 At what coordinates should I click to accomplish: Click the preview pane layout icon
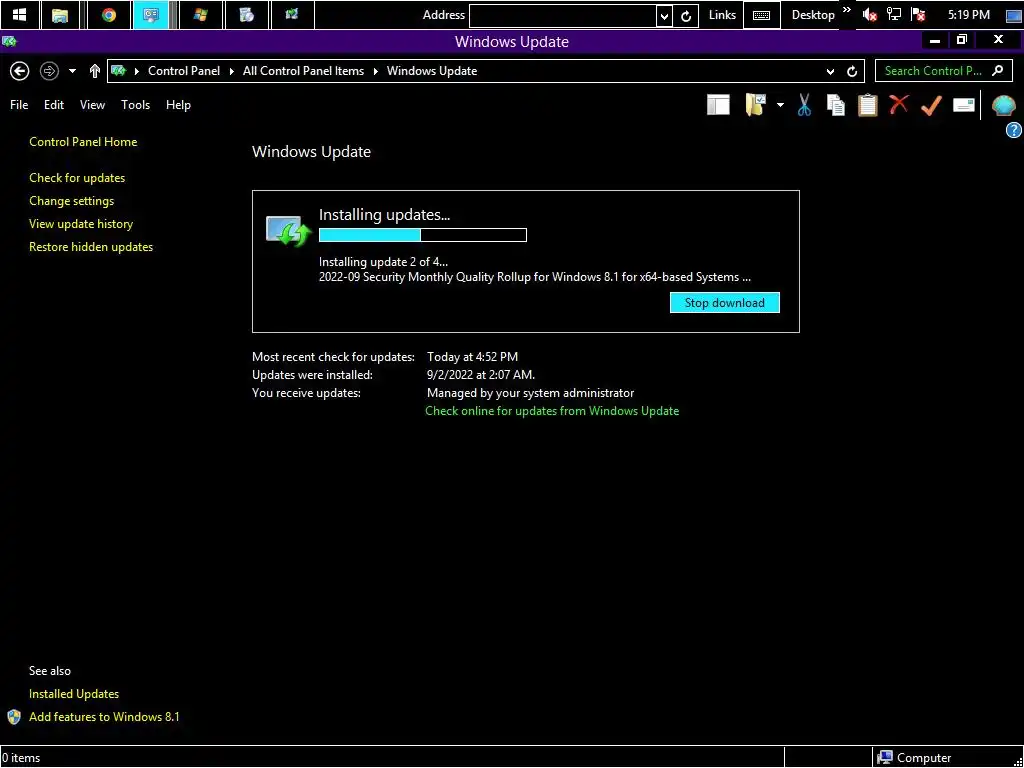pos(718,105)
